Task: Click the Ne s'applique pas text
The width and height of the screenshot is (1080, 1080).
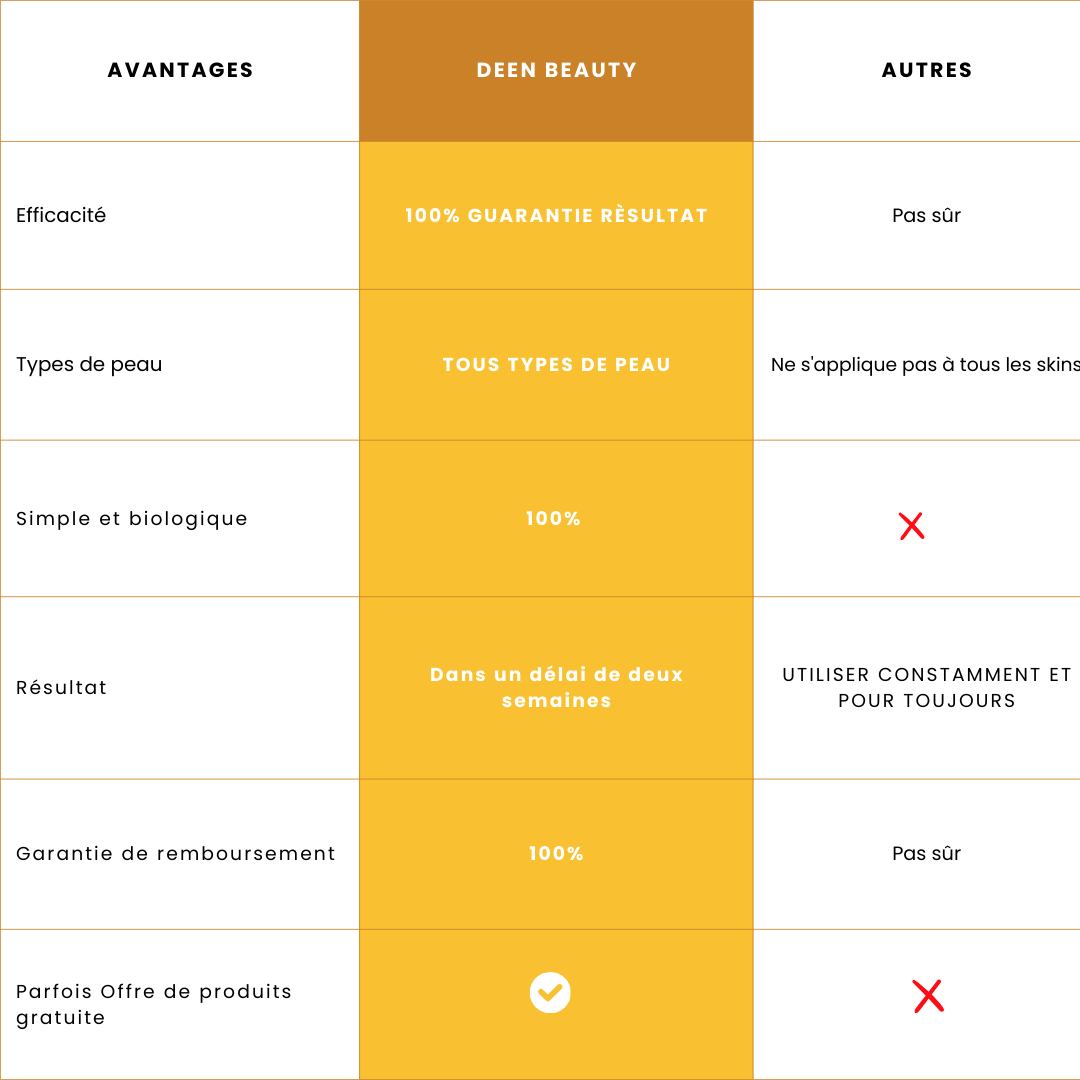Action: click(924, 364)
